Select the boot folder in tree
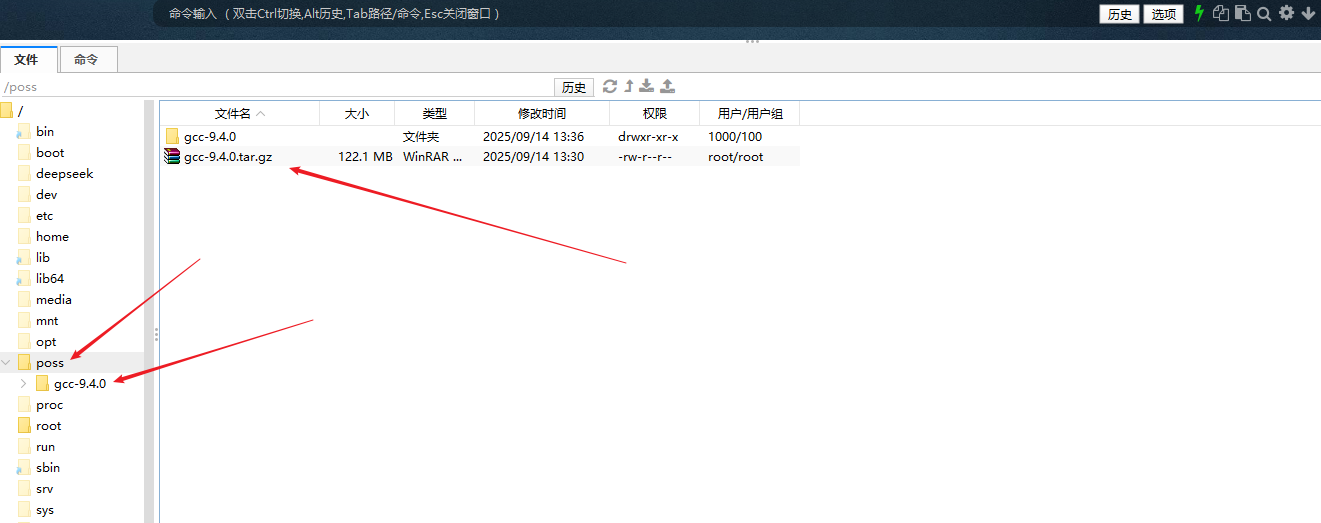 (50, 152)
